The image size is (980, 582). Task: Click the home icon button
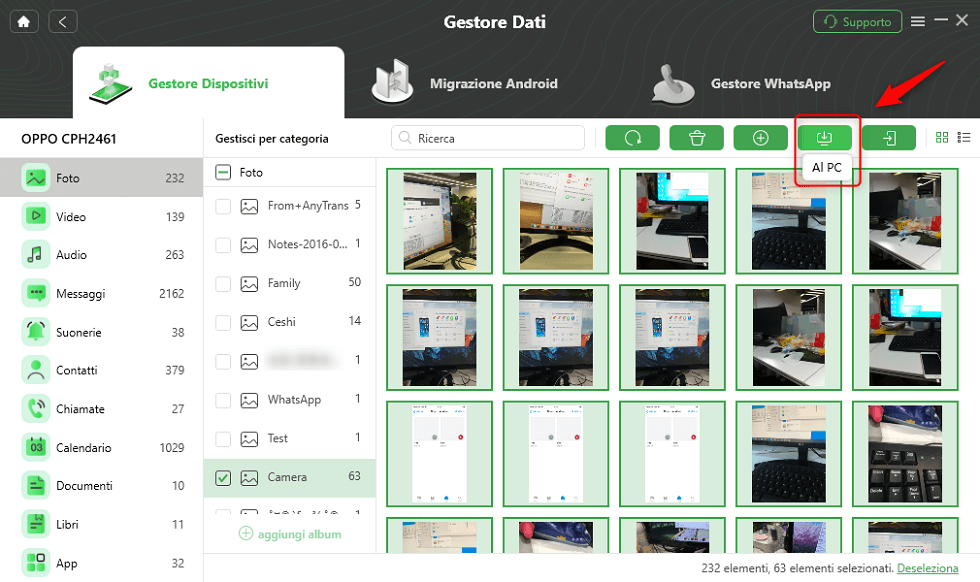pos(24,22)
